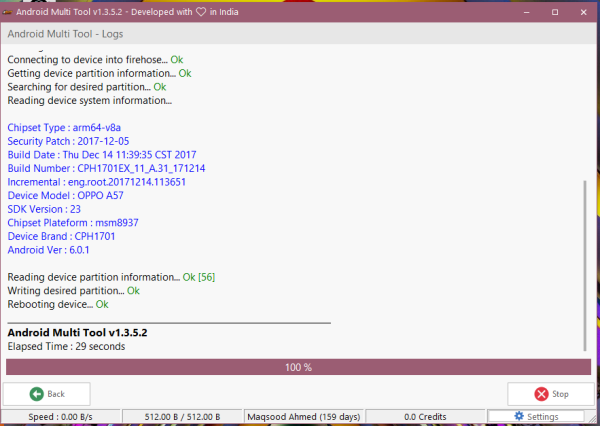Click the green back arrow icon
The image size is (600, 426).
pyautogui.click(x=37, y=394)
